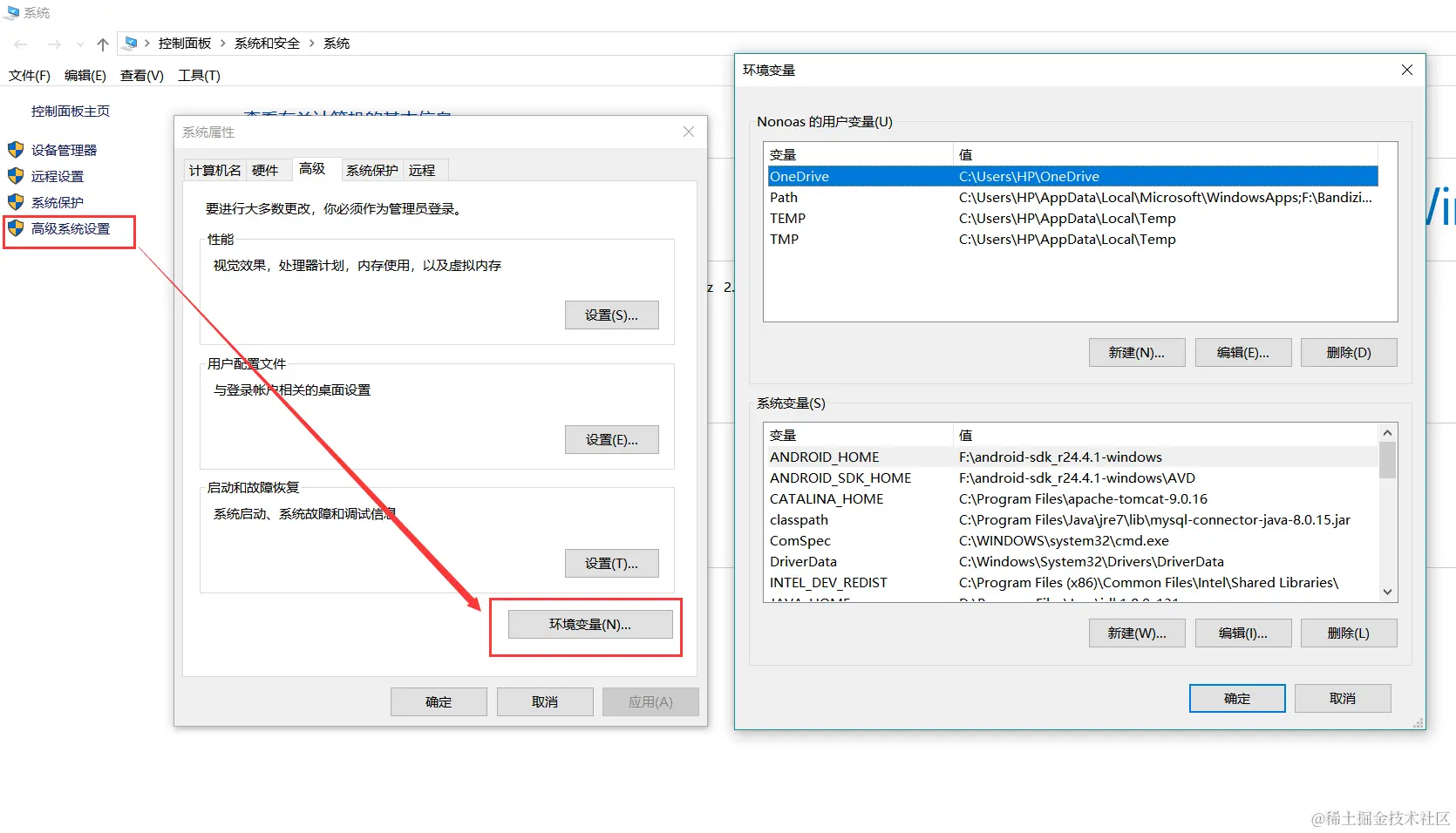Open the recent locations dropdown chevron
The image size is (1456, 833).
(x=80, y=44)
